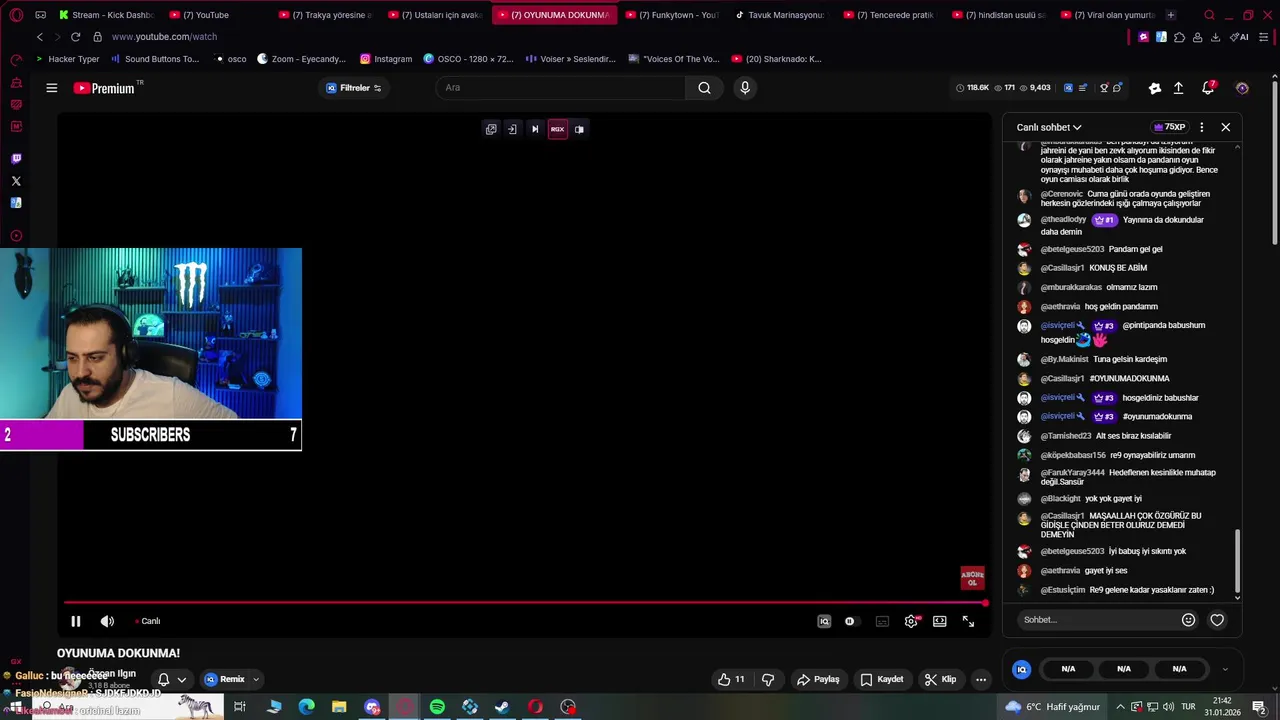Open Instagram bookmark
Image resolution: width=1280 pixels, height=720 pixels.
(x=386, y=59)
